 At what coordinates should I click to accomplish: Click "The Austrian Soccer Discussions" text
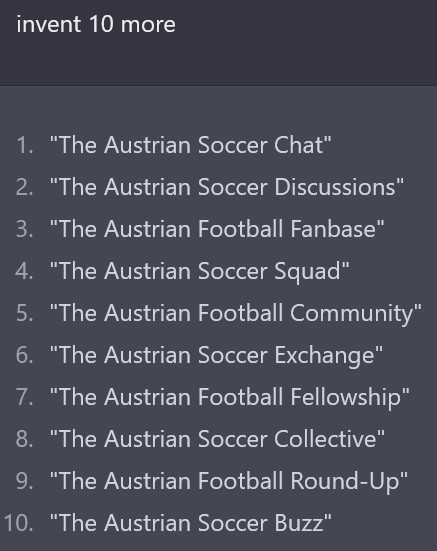click(227, 187)
